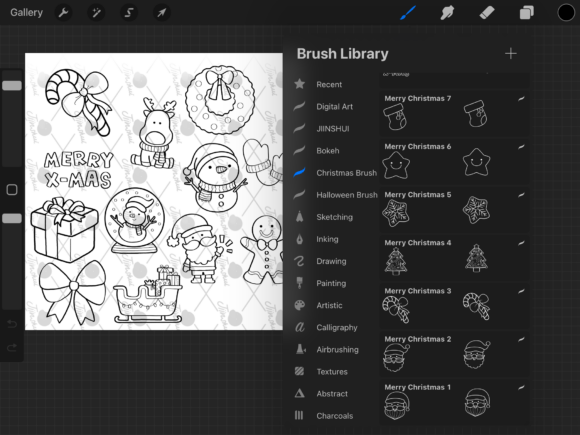This screenshot has width=580, height=435.
Task: Add a new brush with plus button
Action: pyautogui.click(x=511, y=54)
